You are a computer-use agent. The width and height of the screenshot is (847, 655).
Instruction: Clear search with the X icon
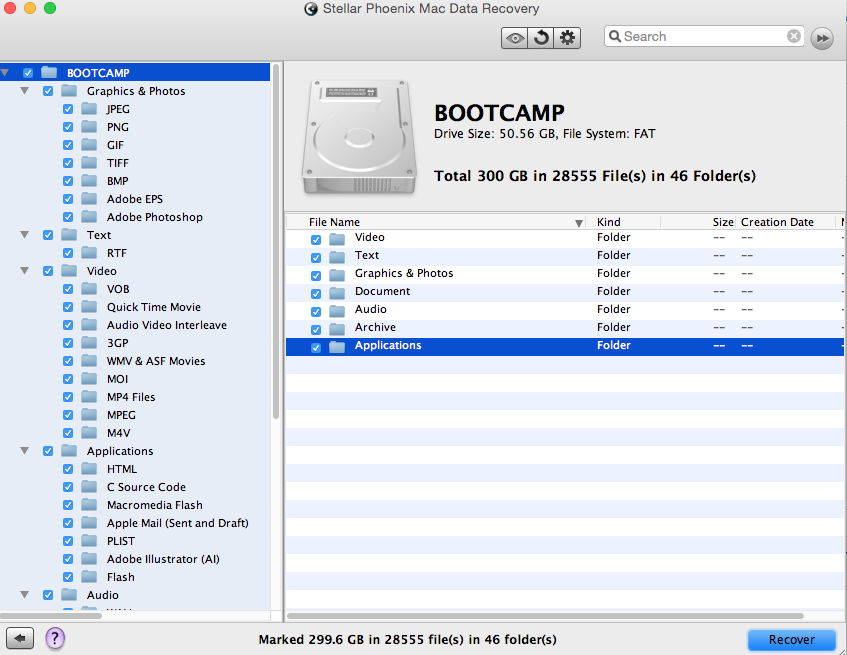click(794, 36)
